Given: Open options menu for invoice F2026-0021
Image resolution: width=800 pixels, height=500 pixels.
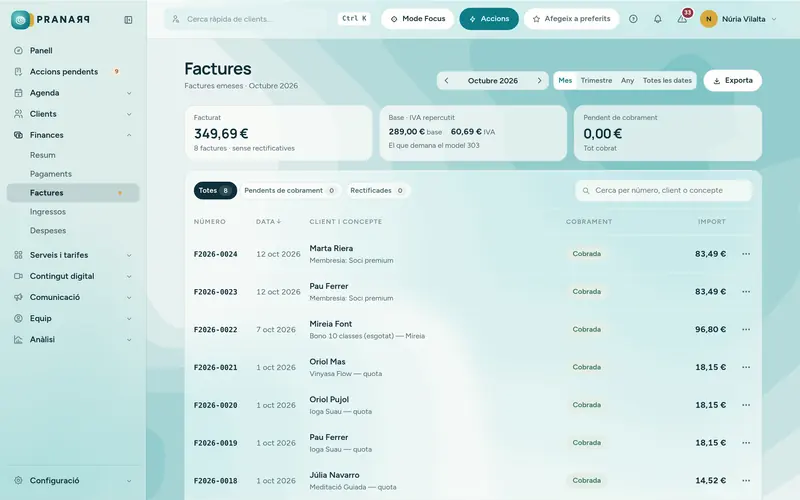Looking at the screenshot, I should point(746,367).
